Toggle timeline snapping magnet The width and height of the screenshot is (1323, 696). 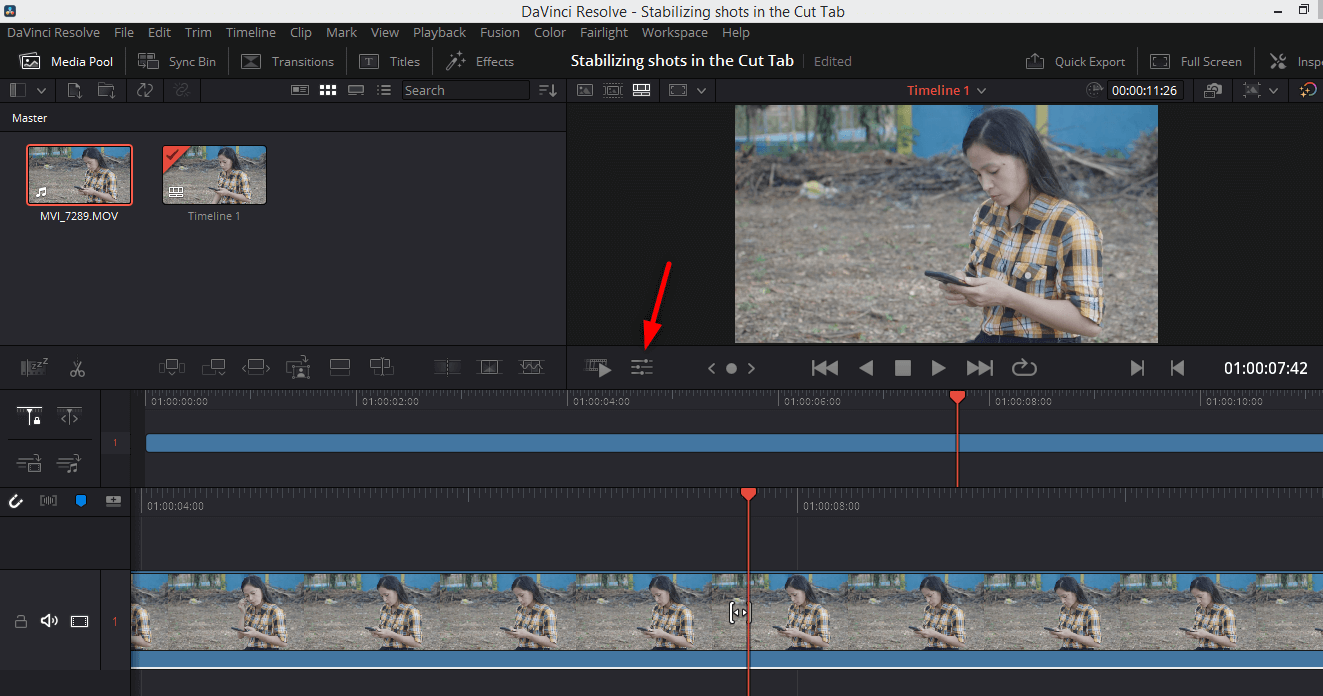click(x=16, y=501)
